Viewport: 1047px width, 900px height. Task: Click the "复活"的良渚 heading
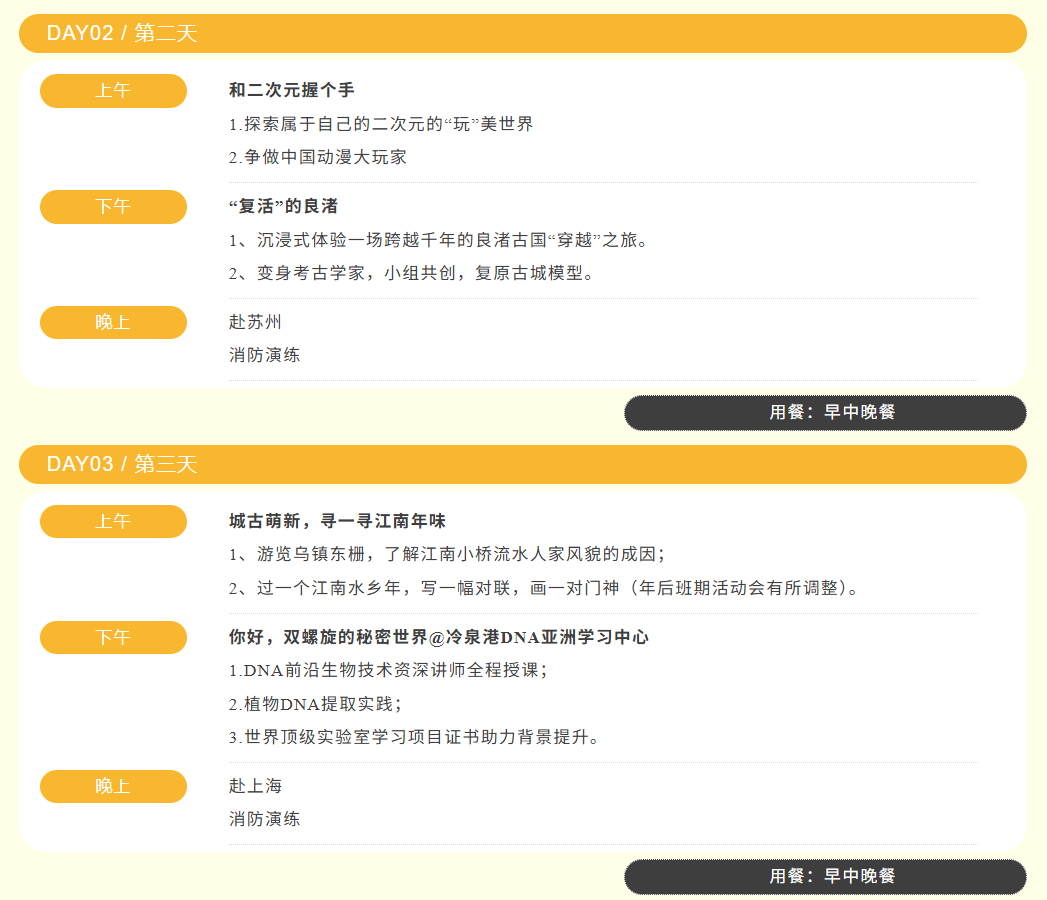point(283,207)
